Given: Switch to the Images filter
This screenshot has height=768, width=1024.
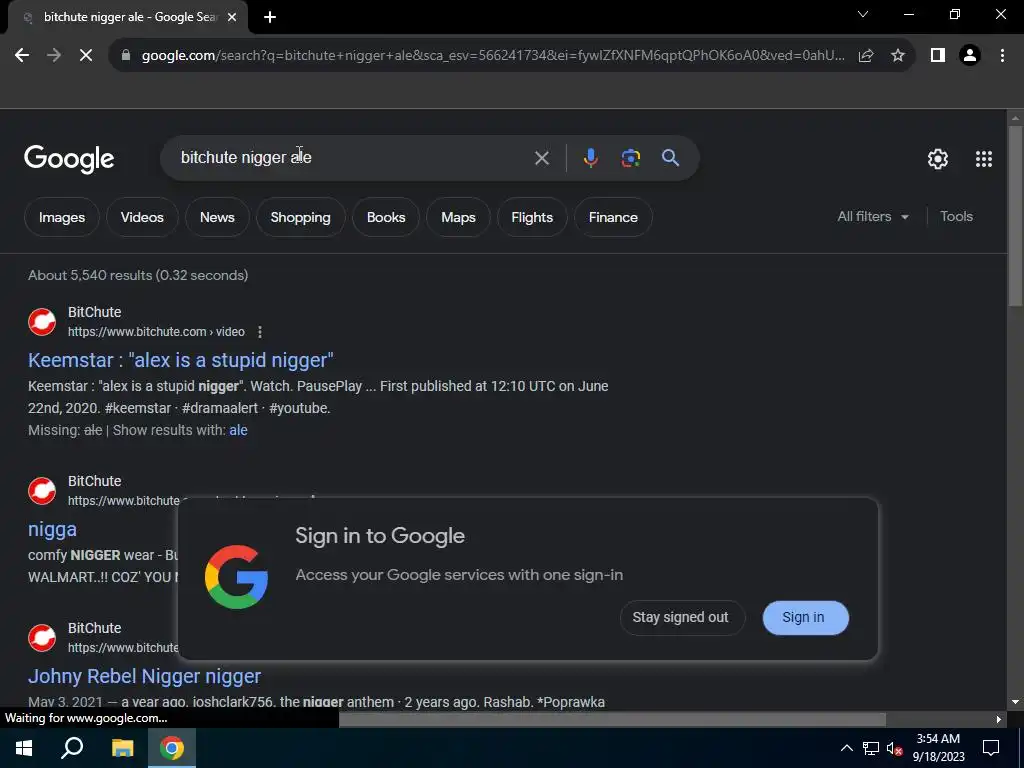Looking at the screenshot, I should click(x=62, y=217).
